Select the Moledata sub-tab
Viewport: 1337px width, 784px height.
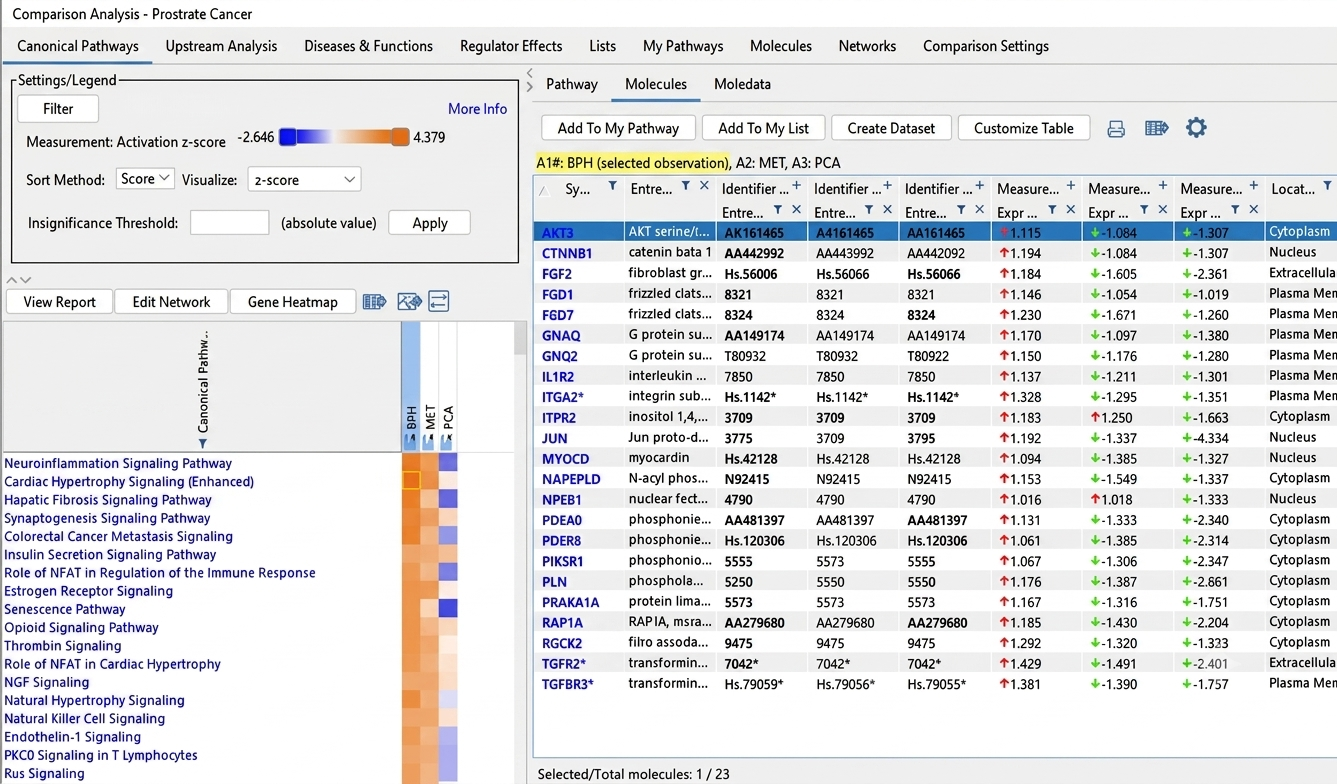pos(742,84)
